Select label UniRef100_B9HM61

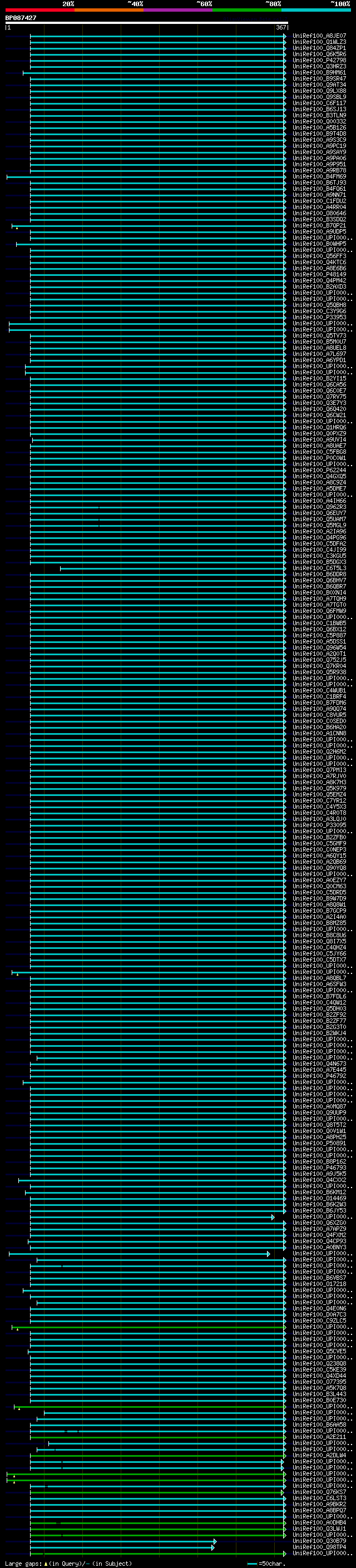click(319, 72)
